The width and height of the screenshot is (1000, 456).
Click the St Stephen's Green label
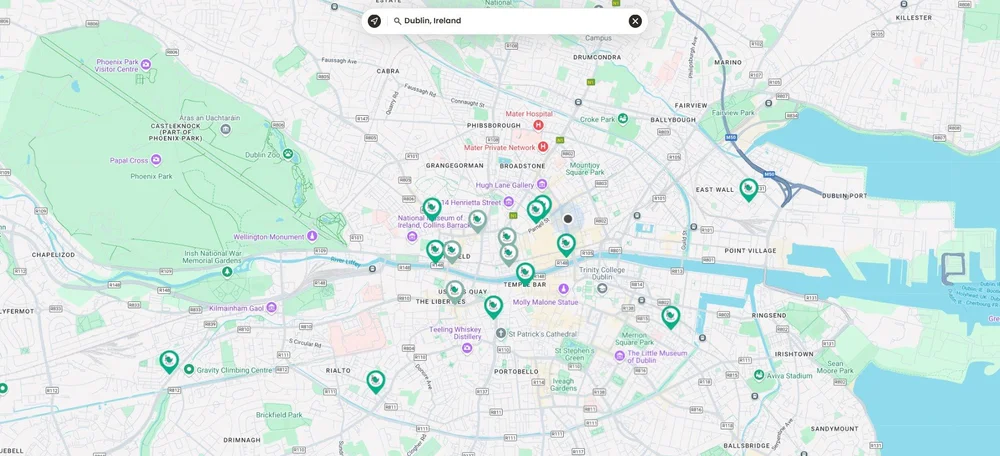[575, 354]
